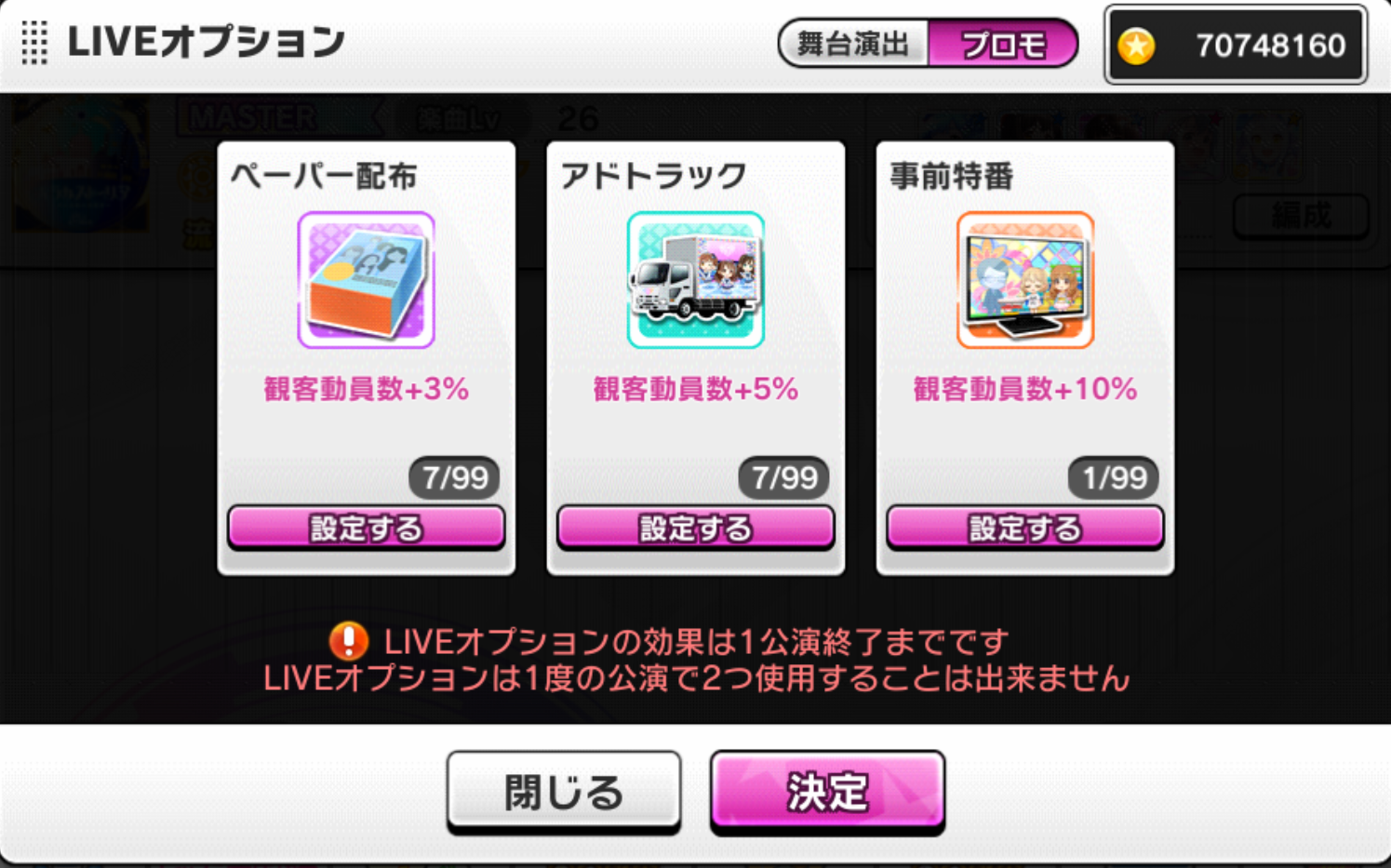The height and width of the screenshot is (868, 1391).
Task: Tap the 7/99 count on ペーパー配布
Action: pyautogui.click(x=455, y=478)
